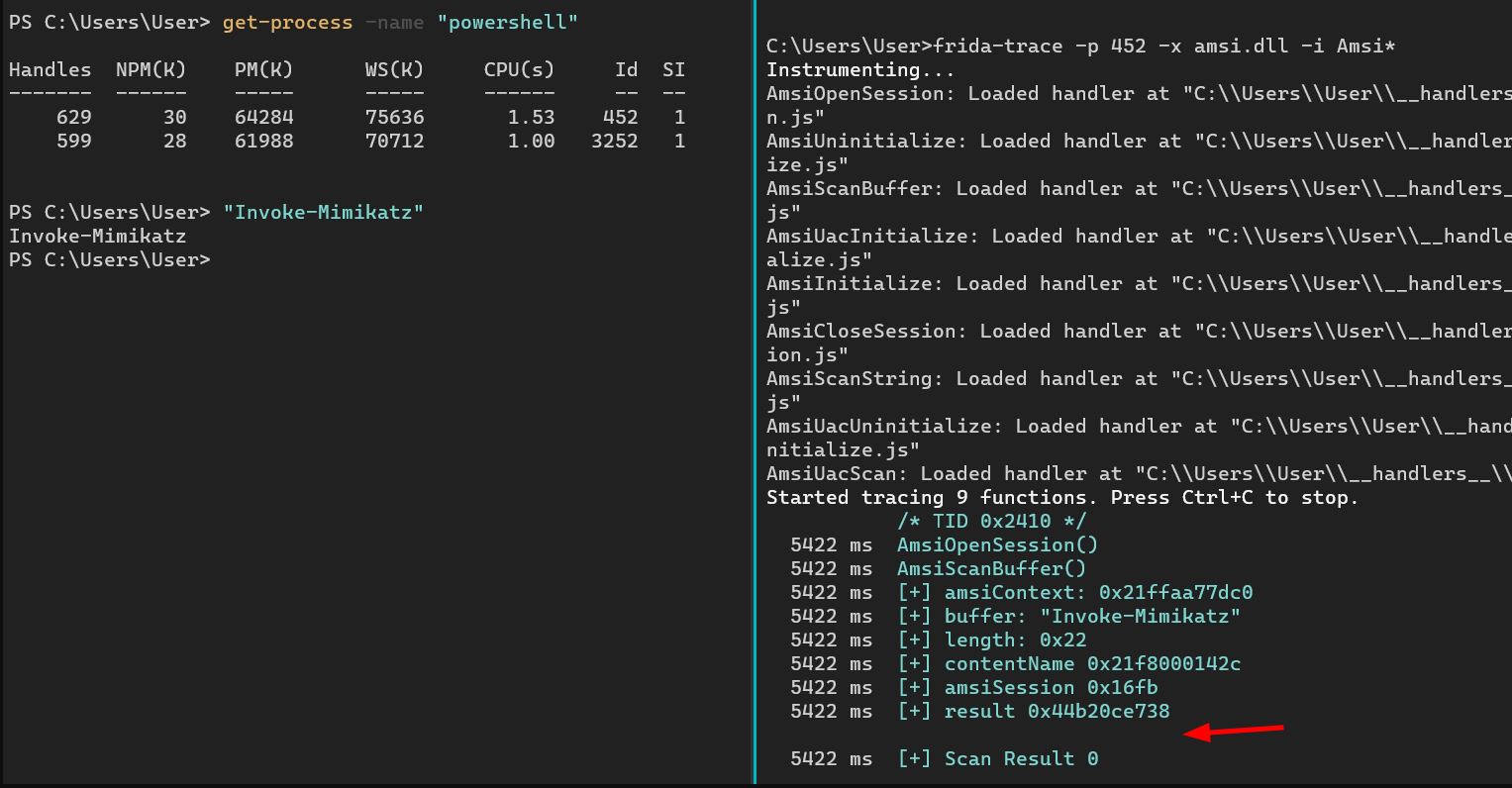Click the get-process command text

coord(287,23)
